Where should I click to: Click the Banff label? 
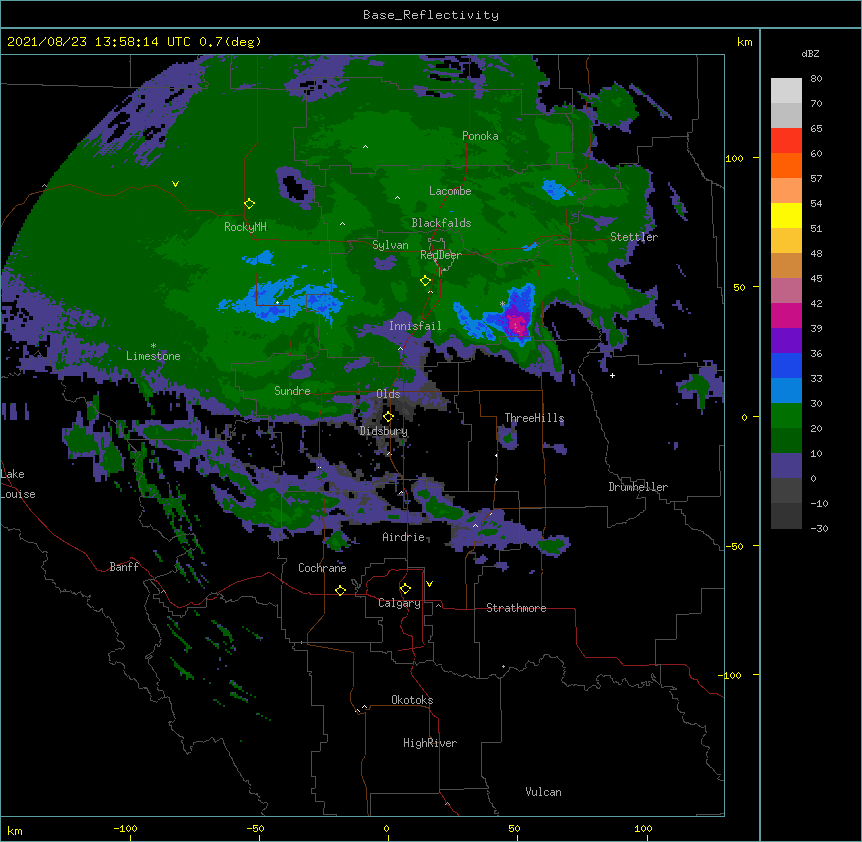point(124,567)
